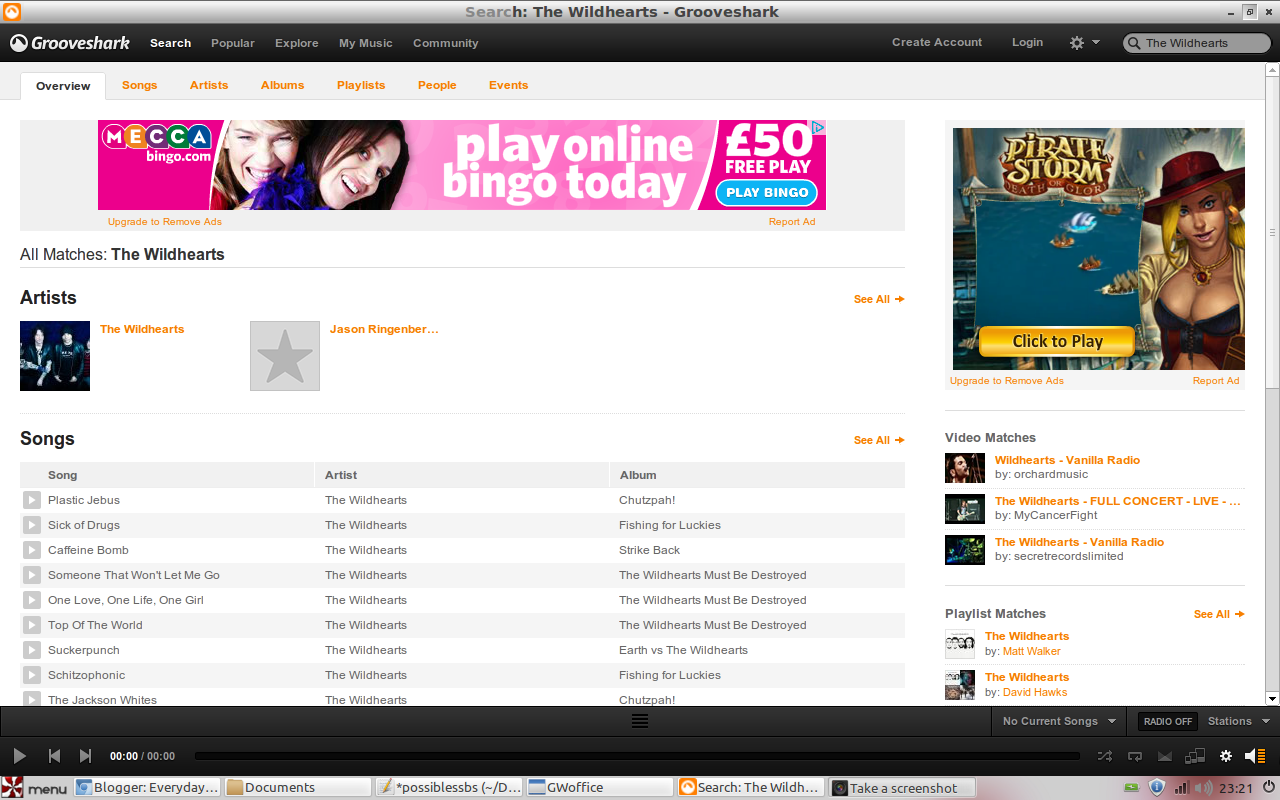
Task: Click the queue drag handle lines icon
Action: pyautogui.click(x=640, y=721)
